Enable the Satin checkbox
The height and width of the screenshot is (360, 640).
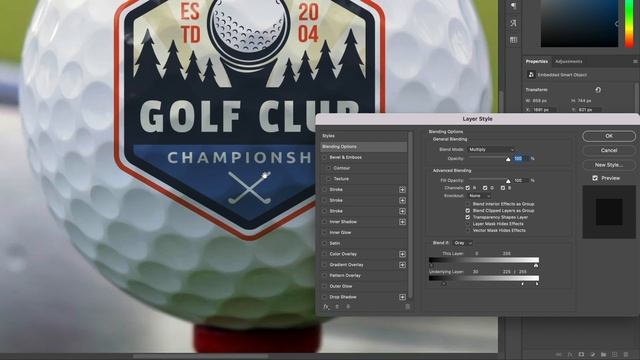324,243
